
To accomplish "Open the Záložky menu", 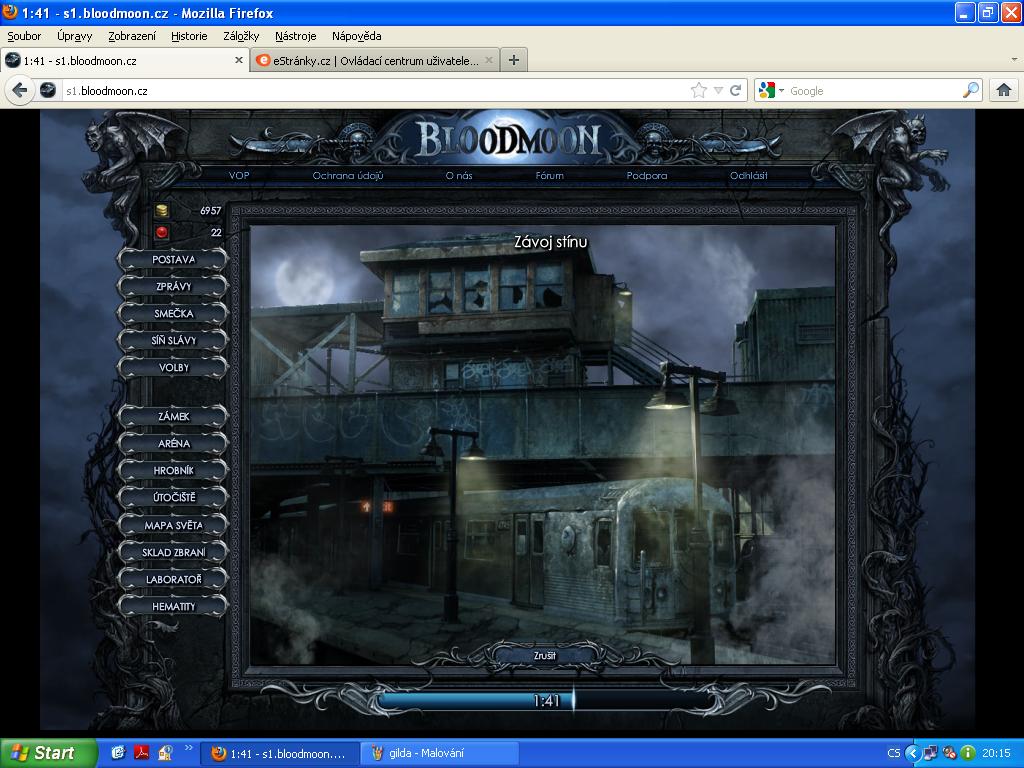I will (241, 36).
